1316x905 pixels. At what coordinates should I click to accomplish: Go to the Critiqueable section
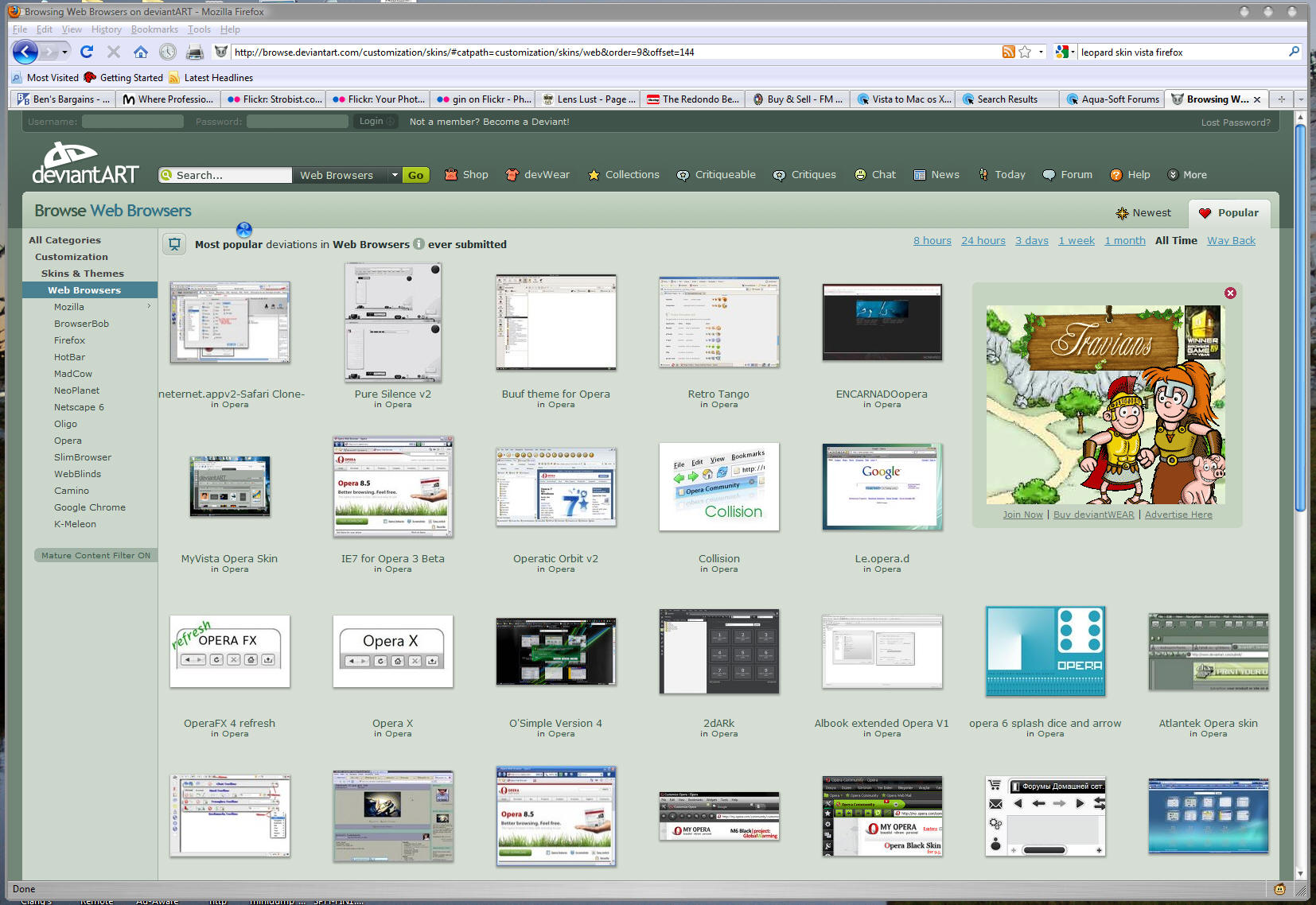pyautogui.click(x=716, y=175)
